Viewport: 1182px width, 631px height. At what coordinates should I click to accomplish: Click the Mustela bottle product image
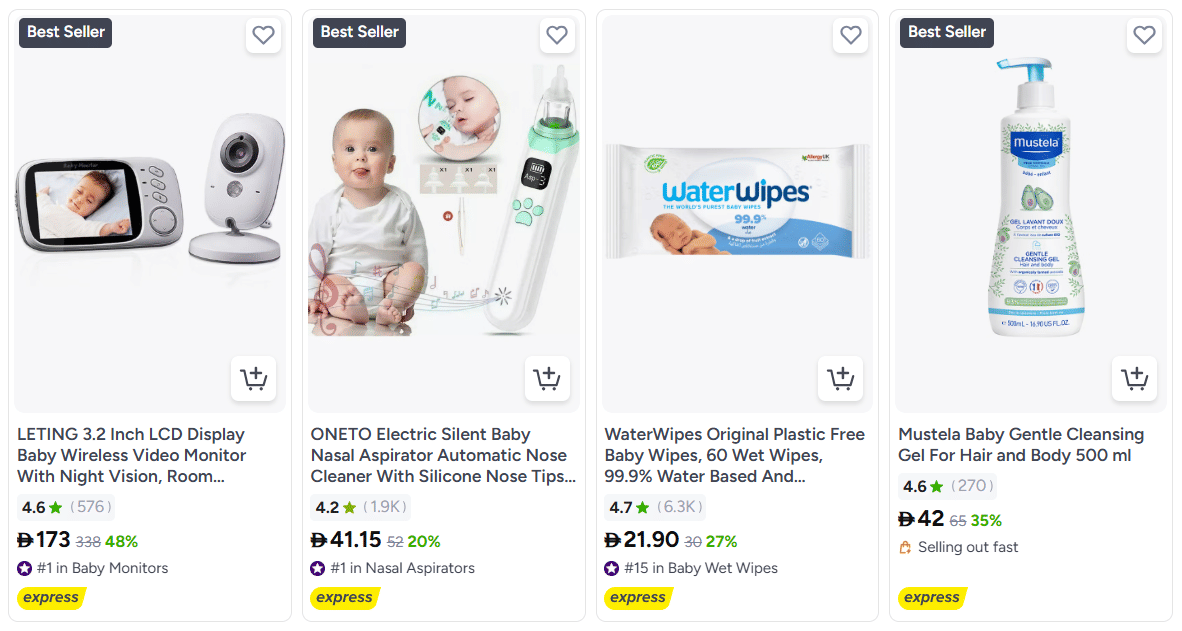tap(1030, 200)
